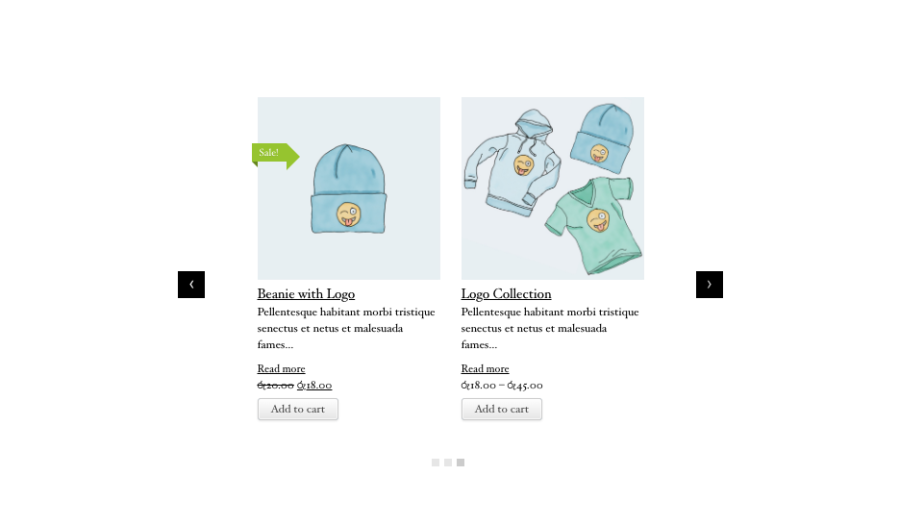This screenshot has height=526, width=899.
Task: Select the first carousel pagination dot
Action: (436, 462)
